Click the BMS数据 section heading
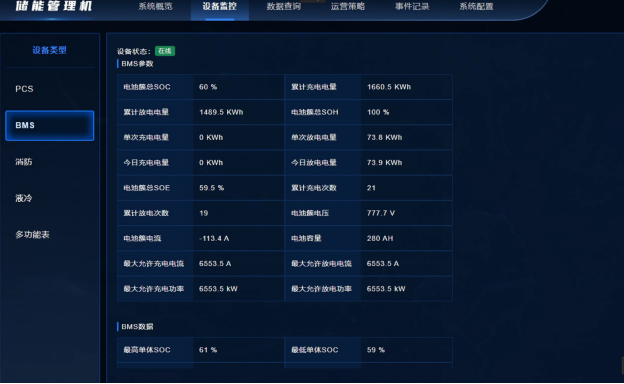 click(137, 327)
